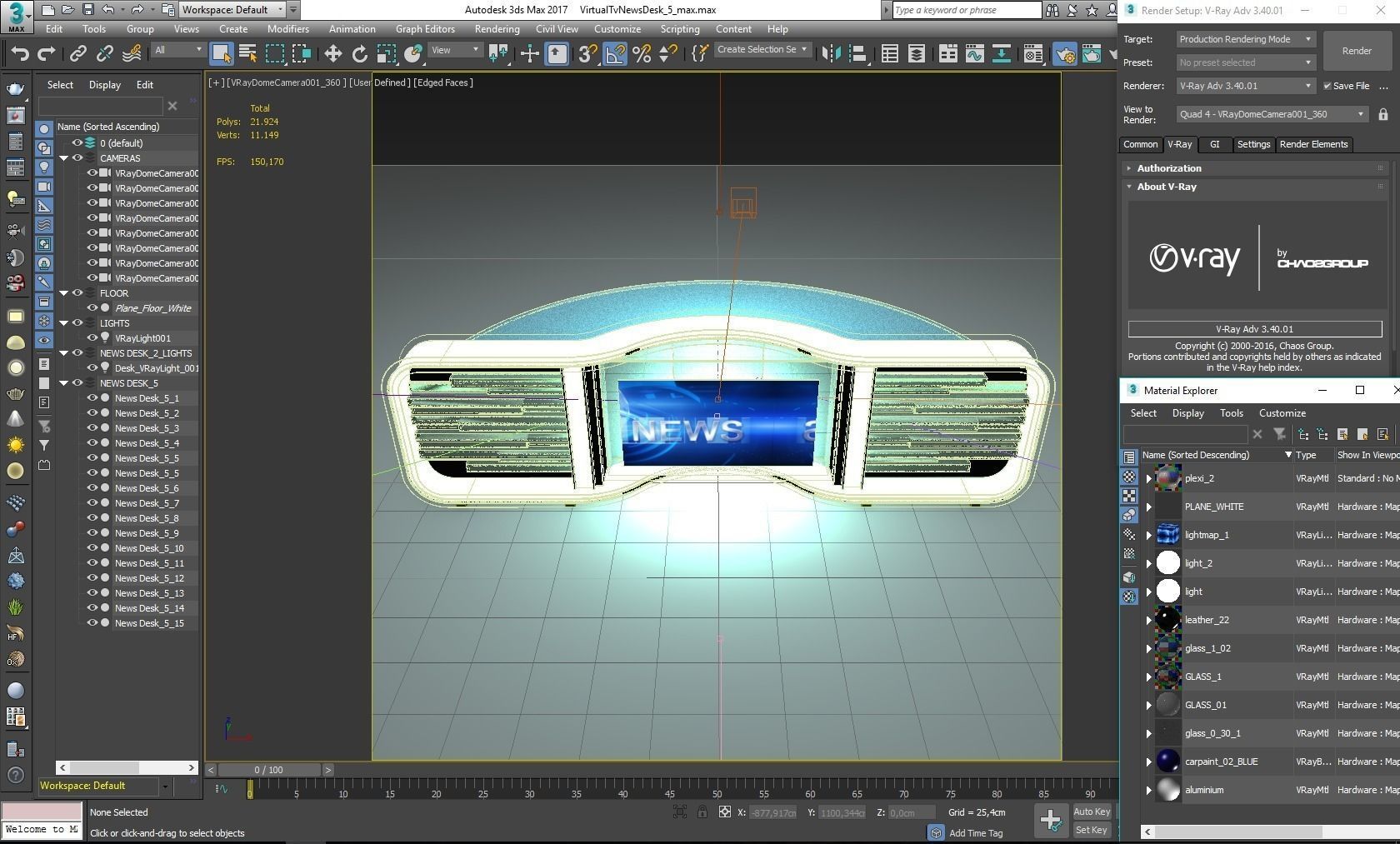
Task: Click the Add Time Tag icon
Action: tap(936, 832)
